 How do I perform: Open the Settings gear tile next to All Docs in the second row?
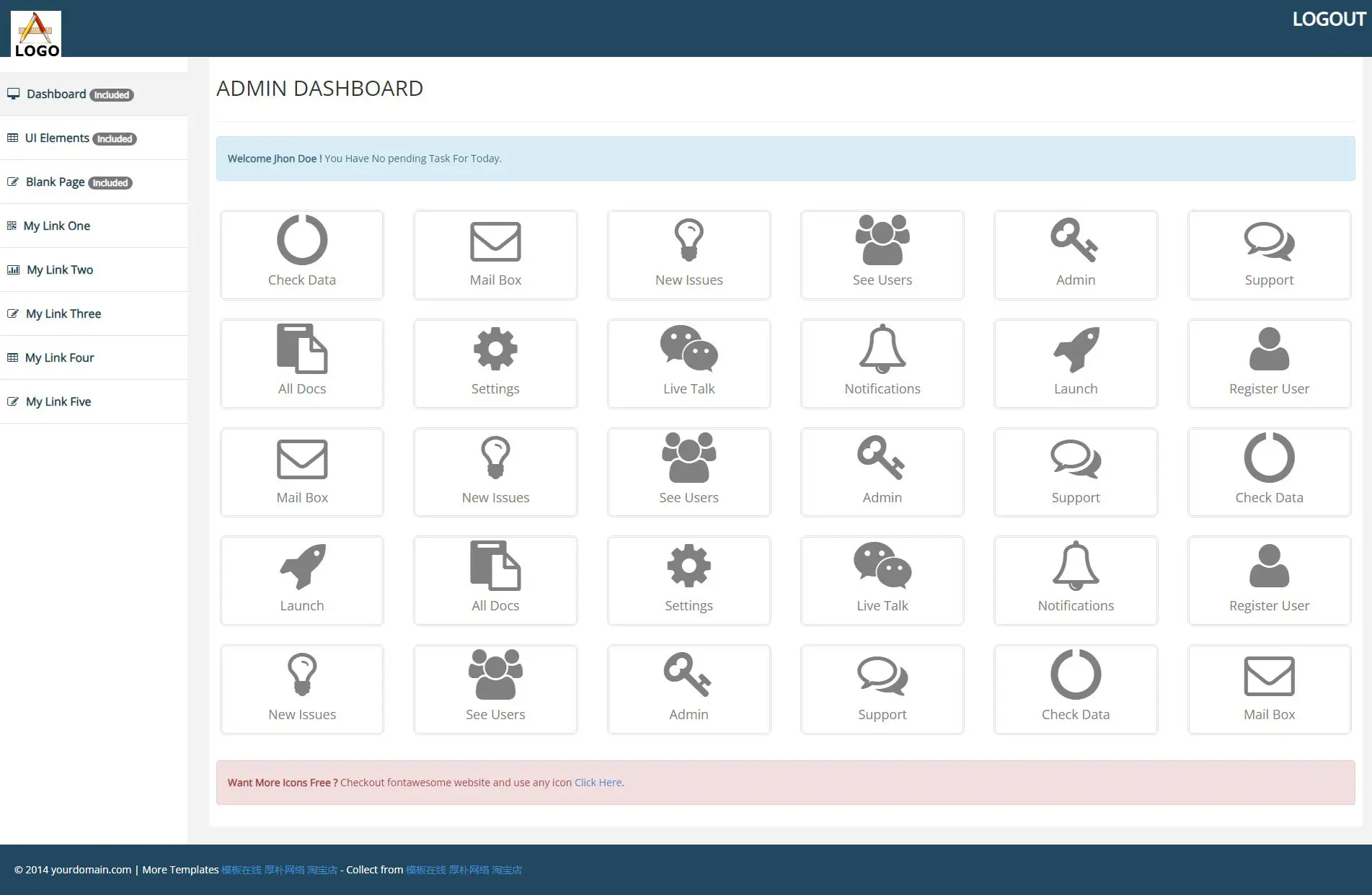tap(495, 364)
